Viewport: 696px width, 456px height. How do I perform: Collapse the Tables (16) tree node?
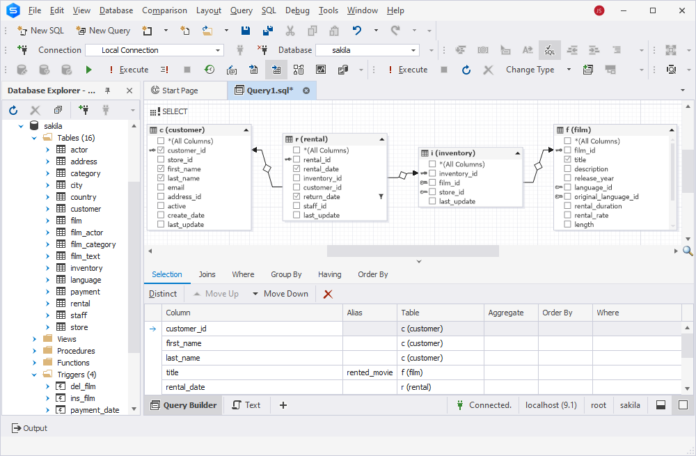pyautogui.click(x=33, y=138)
